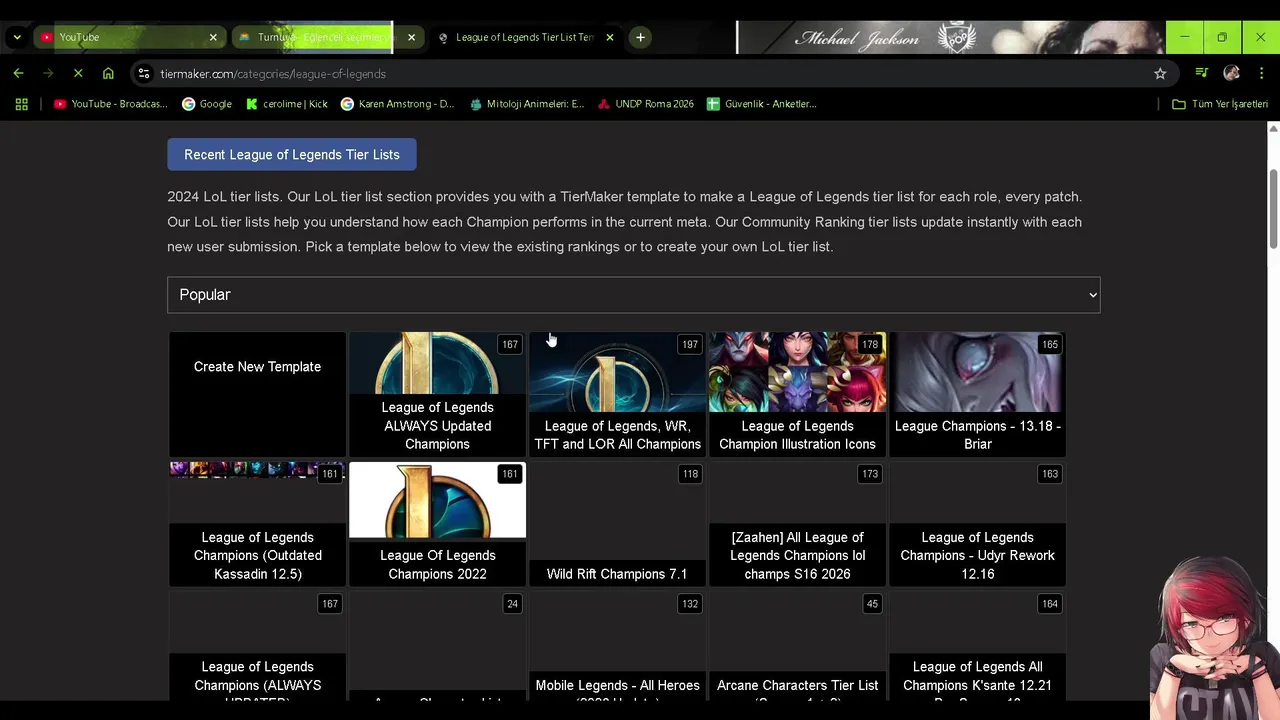Click the 164 count badge

[1049, 604]
